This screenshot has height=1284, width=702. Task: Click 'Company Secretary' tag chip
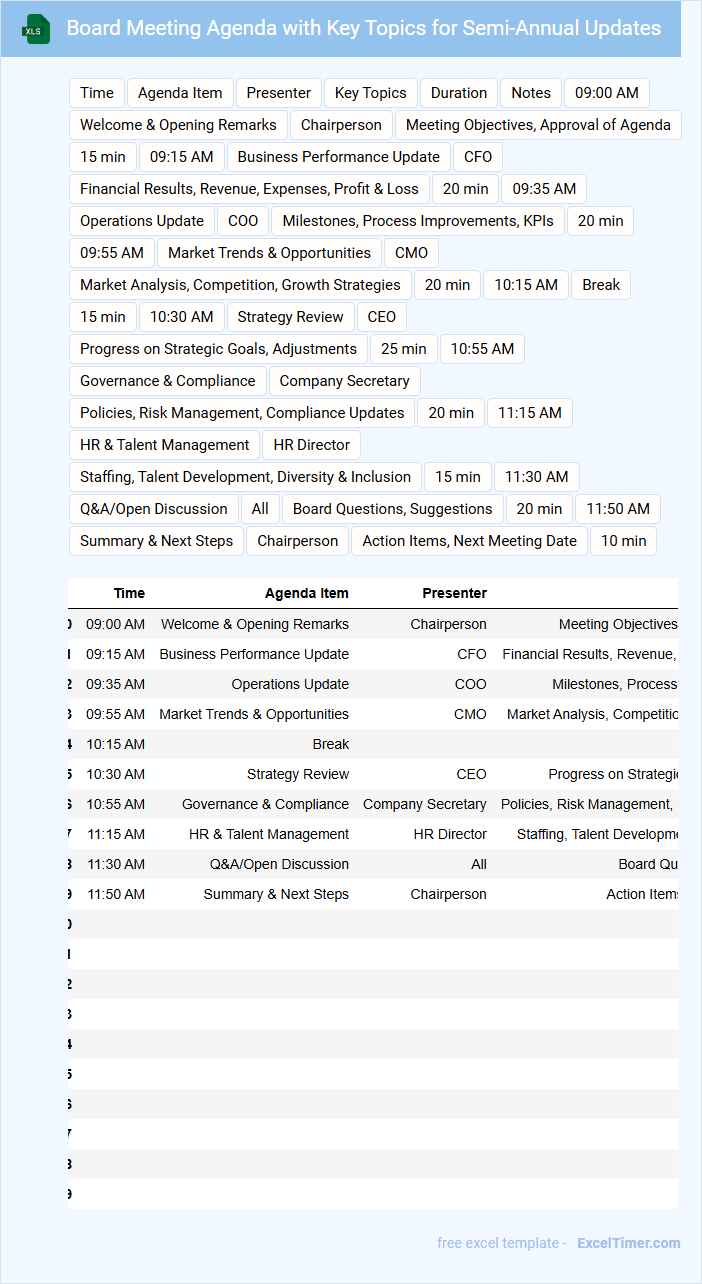(345, 381)
